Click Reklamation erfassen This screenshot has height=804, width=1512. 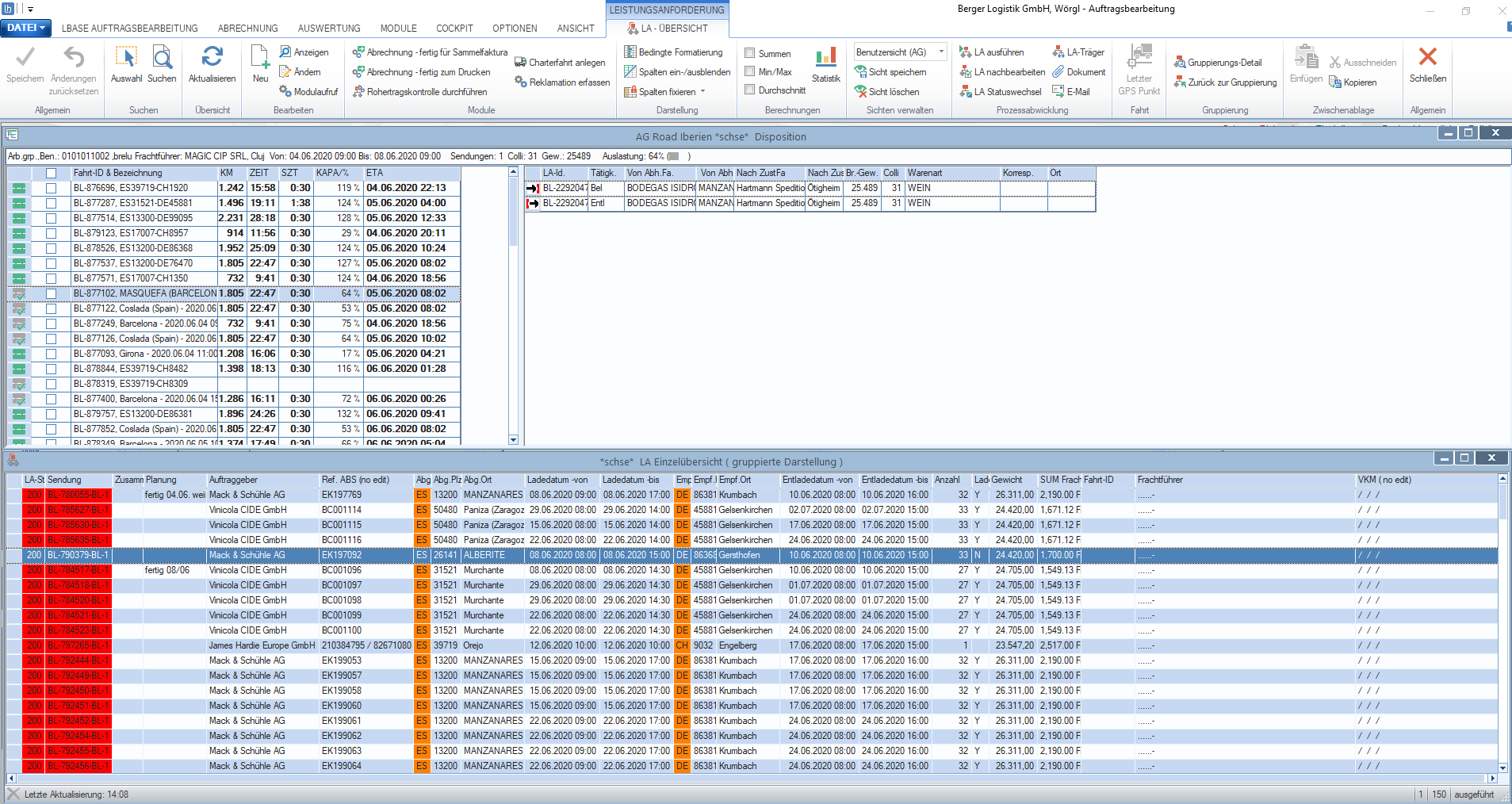point(562,82)
